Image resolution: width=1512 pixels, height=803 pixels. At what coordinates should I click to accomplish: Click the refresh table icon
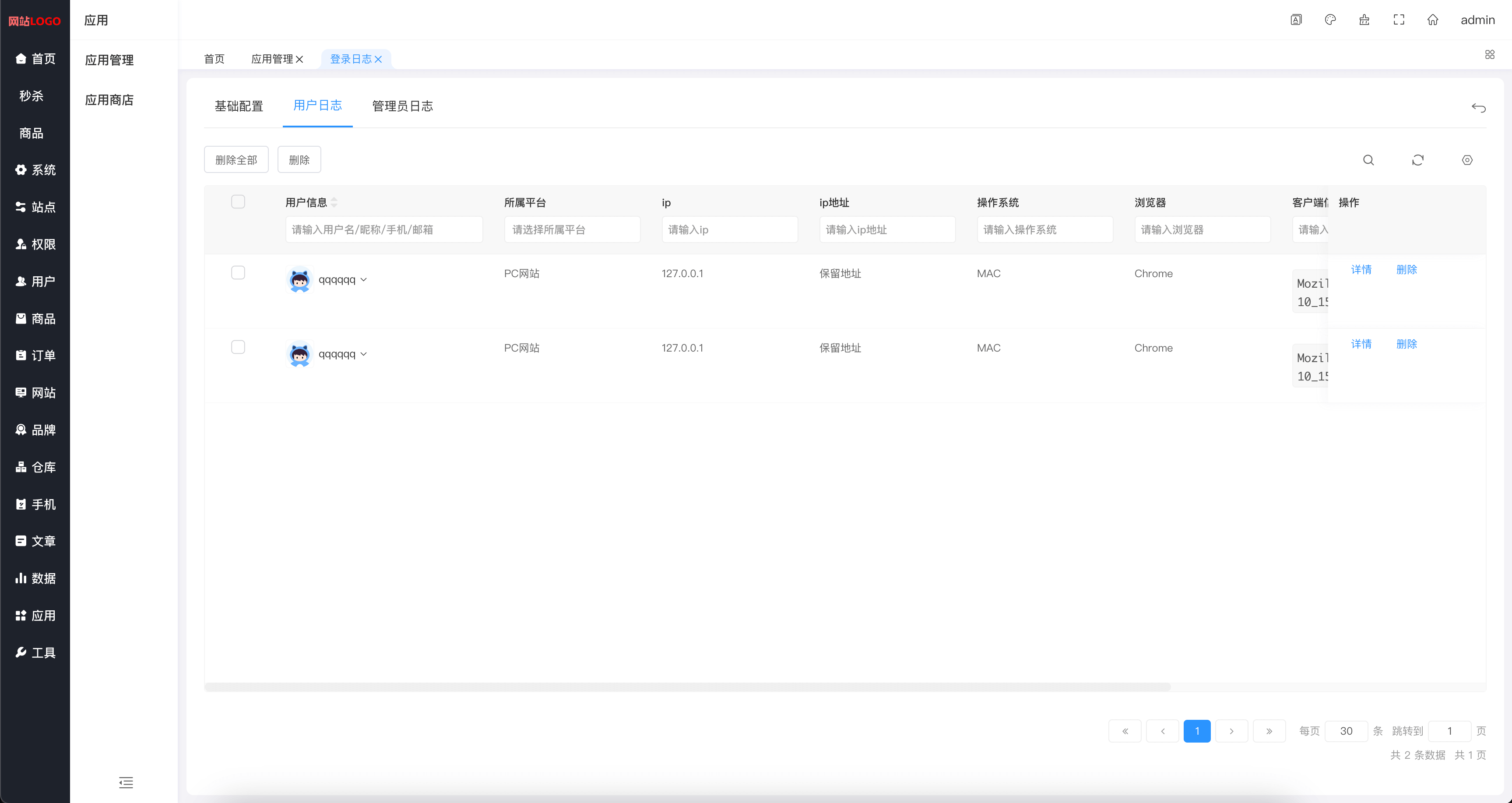point(1417,160)
